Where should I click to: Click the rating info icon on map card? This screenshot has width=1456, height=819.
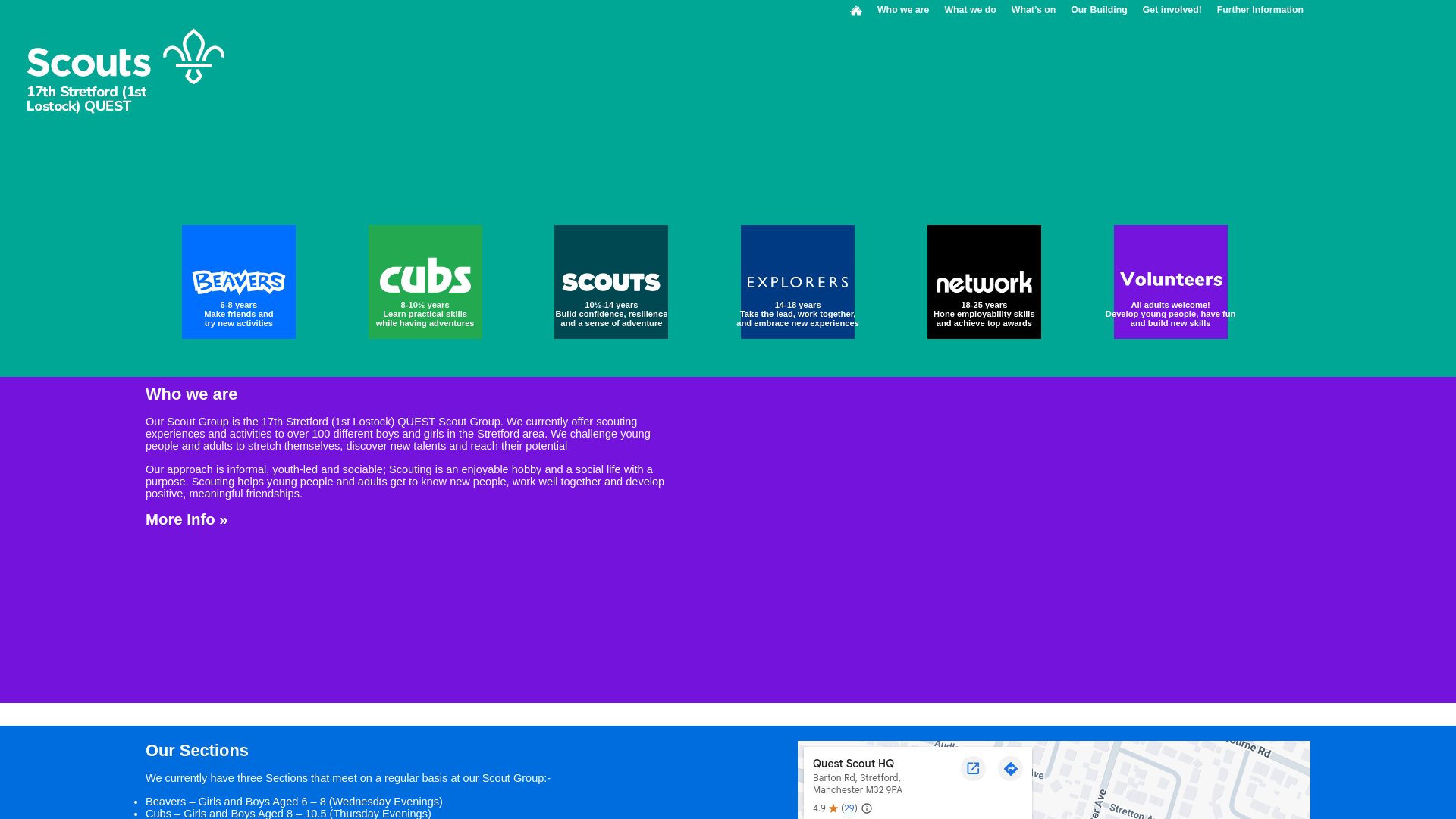867,808
